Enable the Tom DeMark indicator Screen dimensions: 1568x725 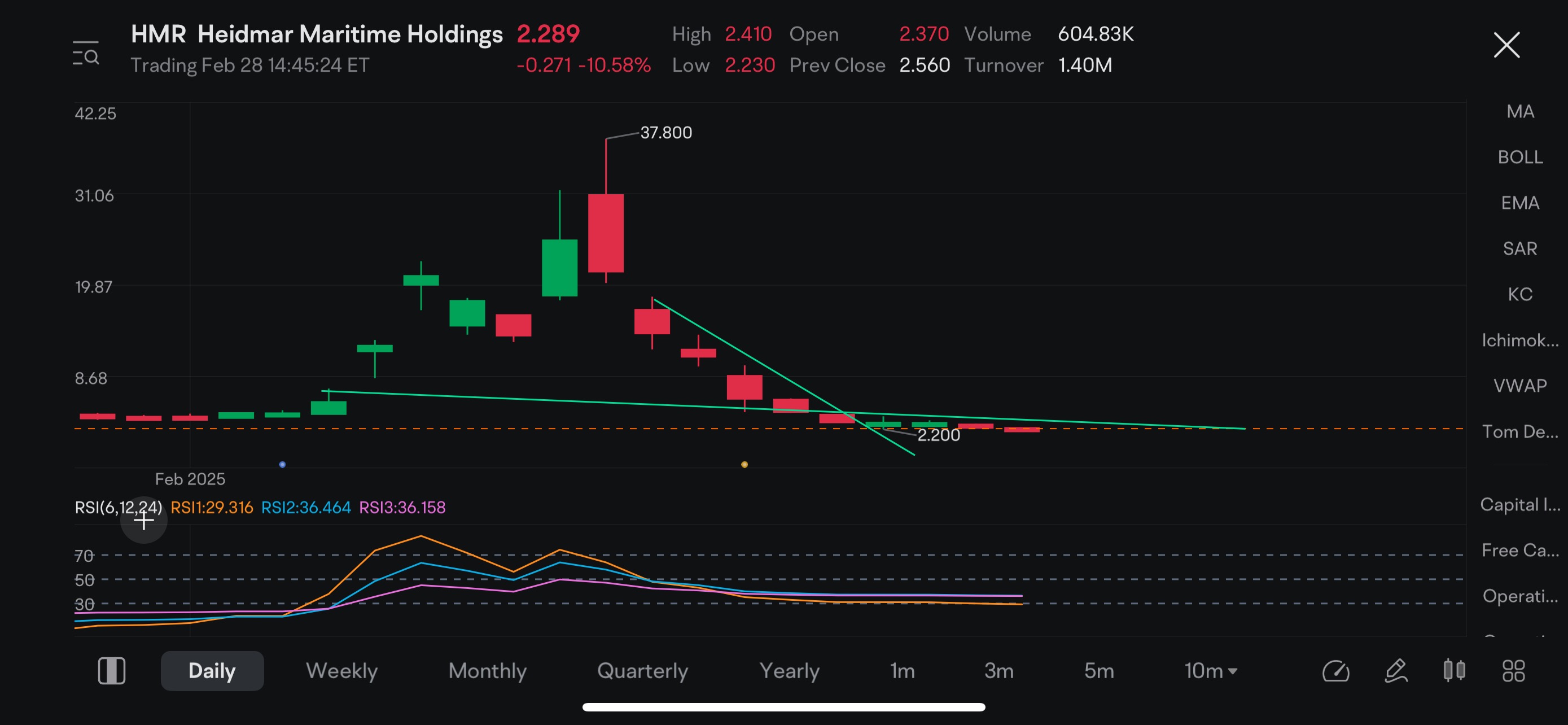pyautogui.click(x=1520, y=431)
